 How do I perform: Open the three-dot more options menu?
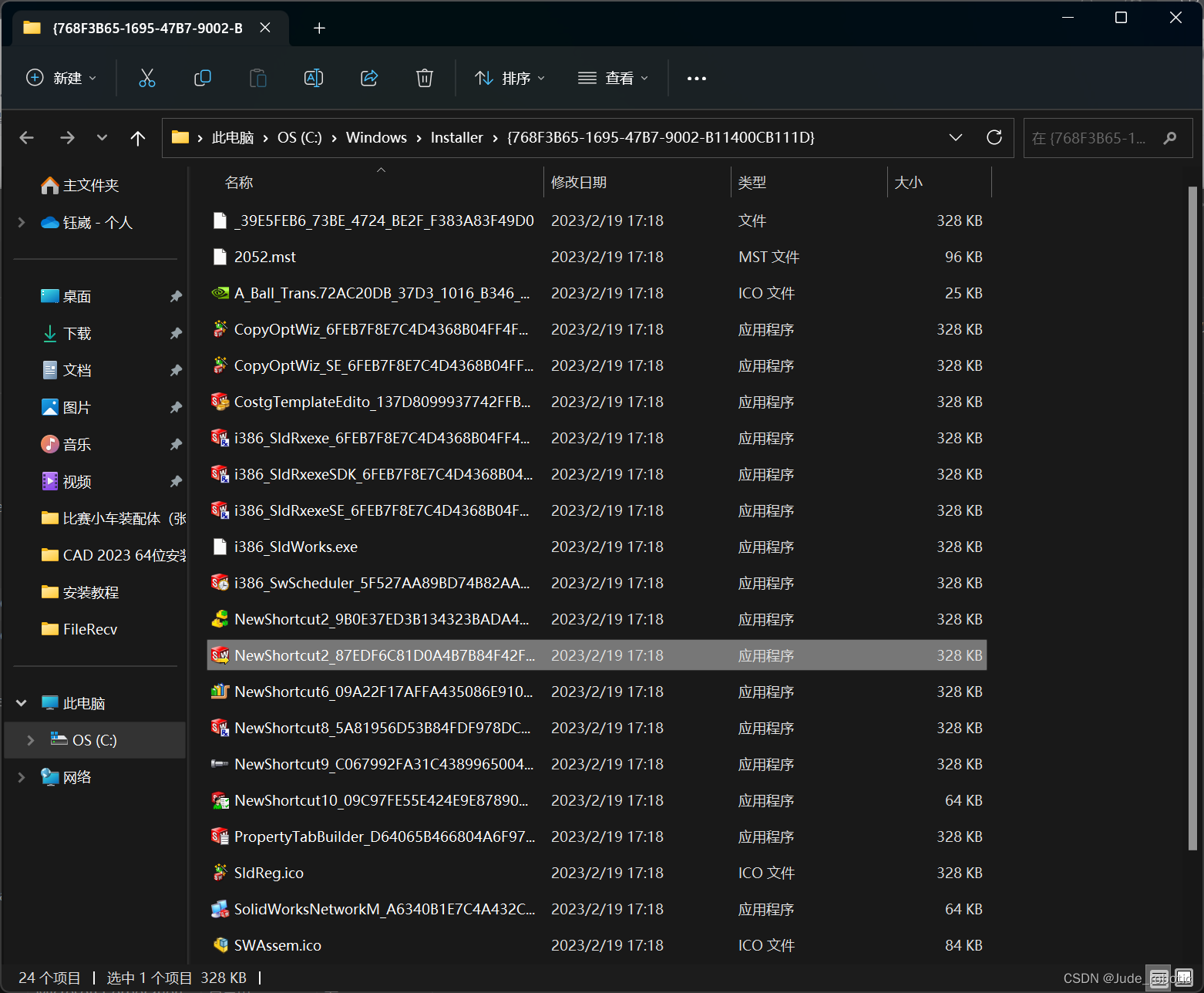697,78
